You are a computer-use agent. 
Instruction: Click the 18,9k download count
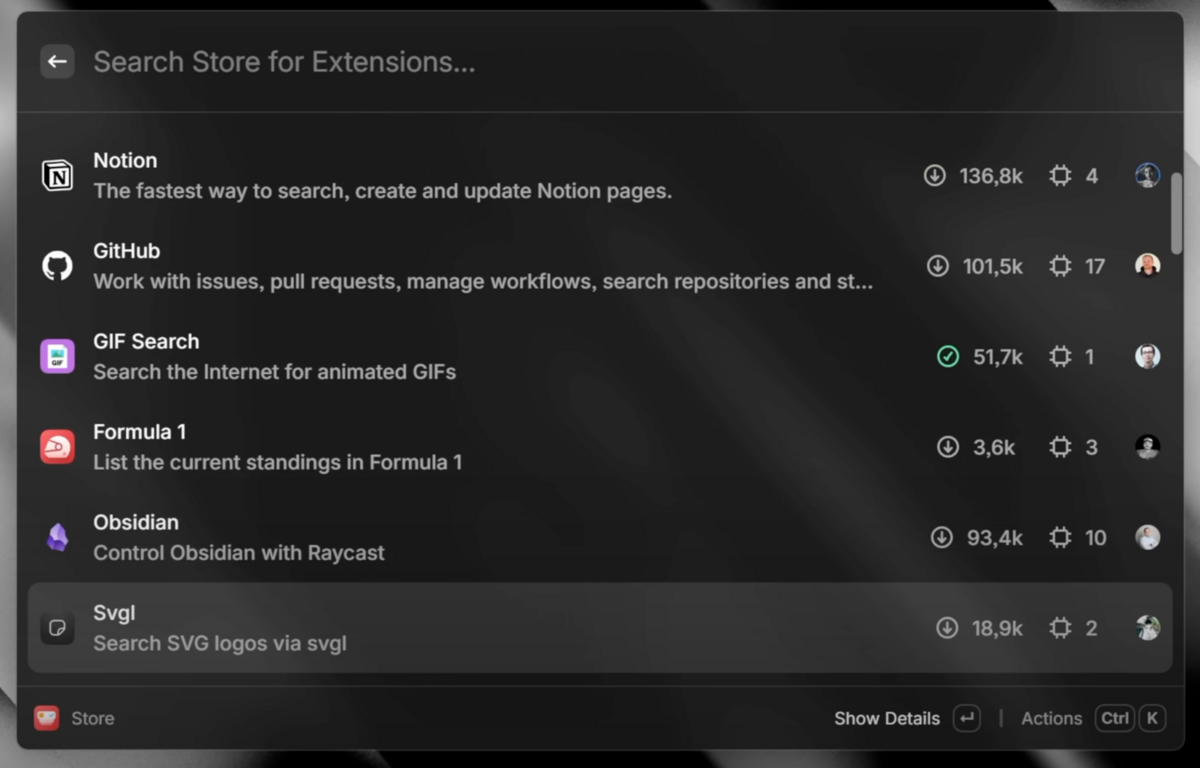(997, 628)
